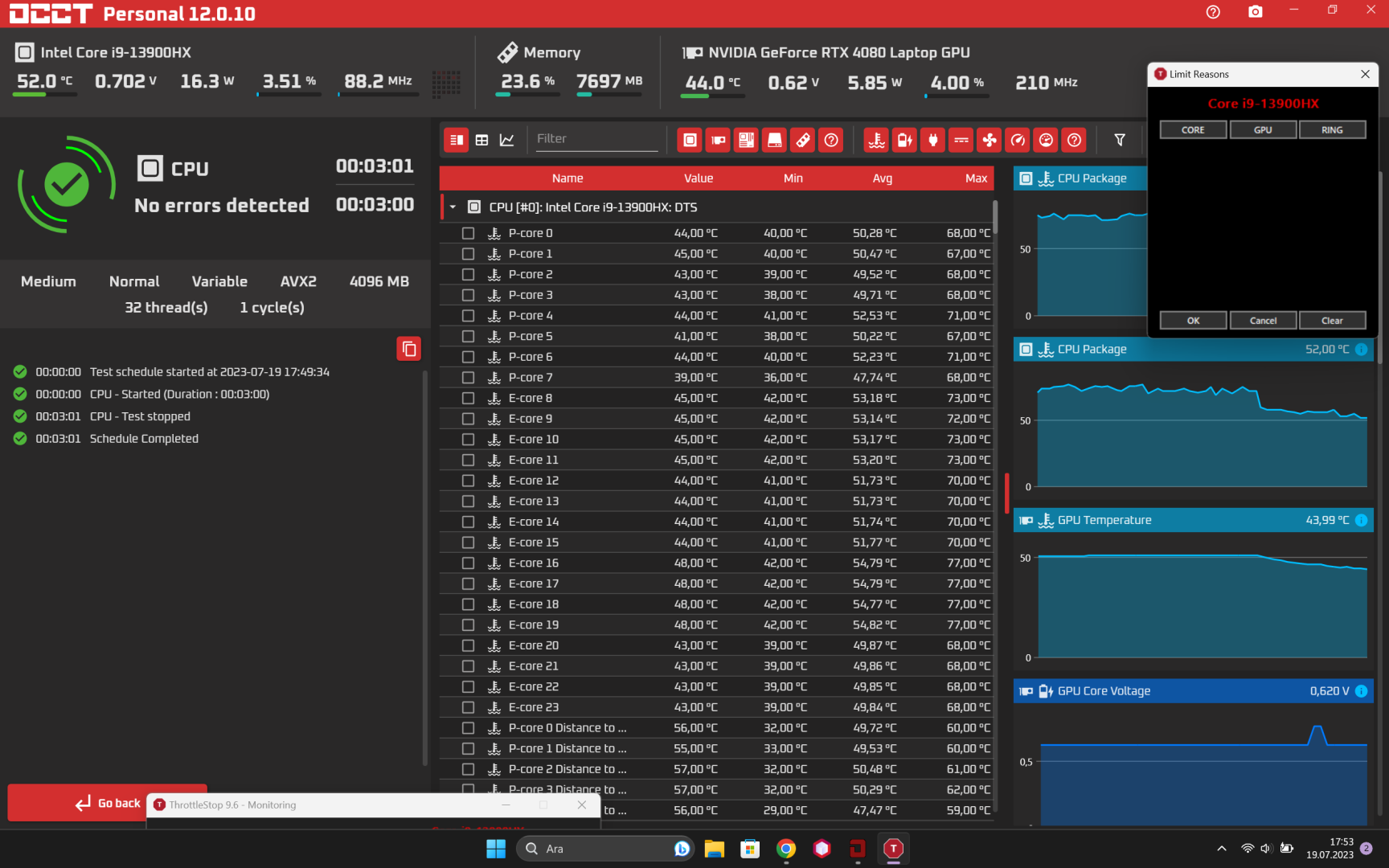Open Google Chrome from the taskbar
The width and height of the screenshot is (1389, 868).
(786, 849)
